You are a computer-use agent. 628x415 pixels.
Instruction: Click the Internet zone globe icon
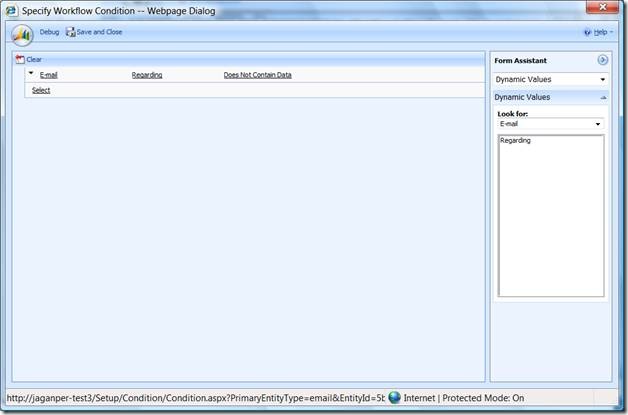[x=394, y=398]
